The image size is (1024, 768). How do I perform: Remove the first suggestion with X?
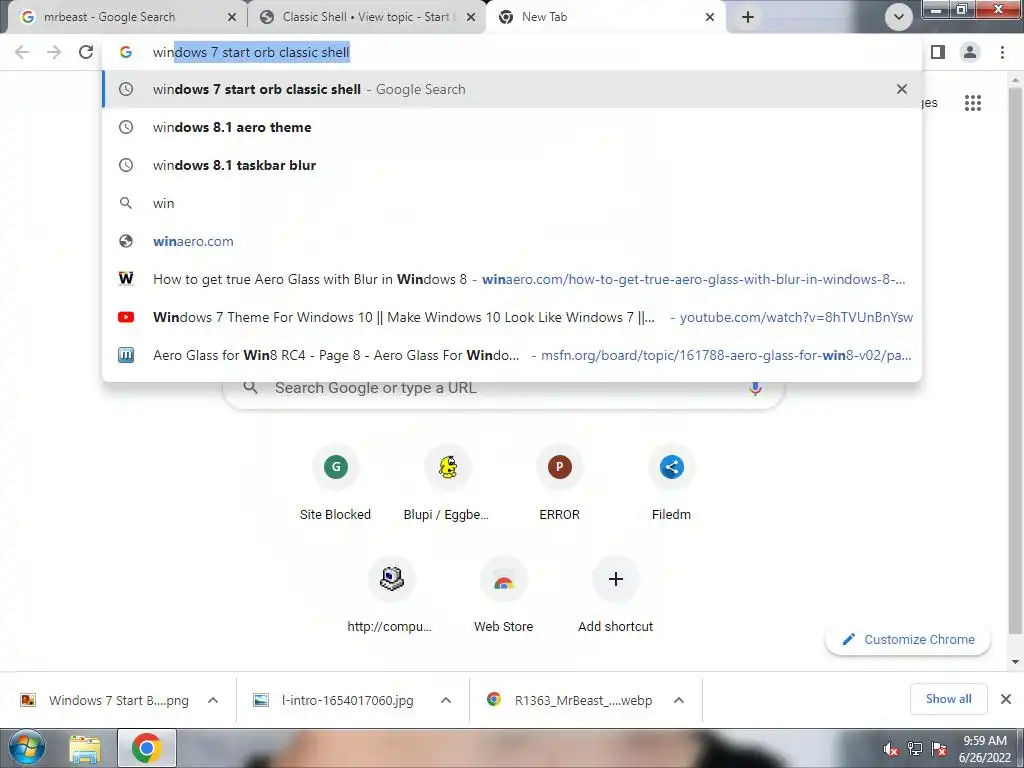902,89
